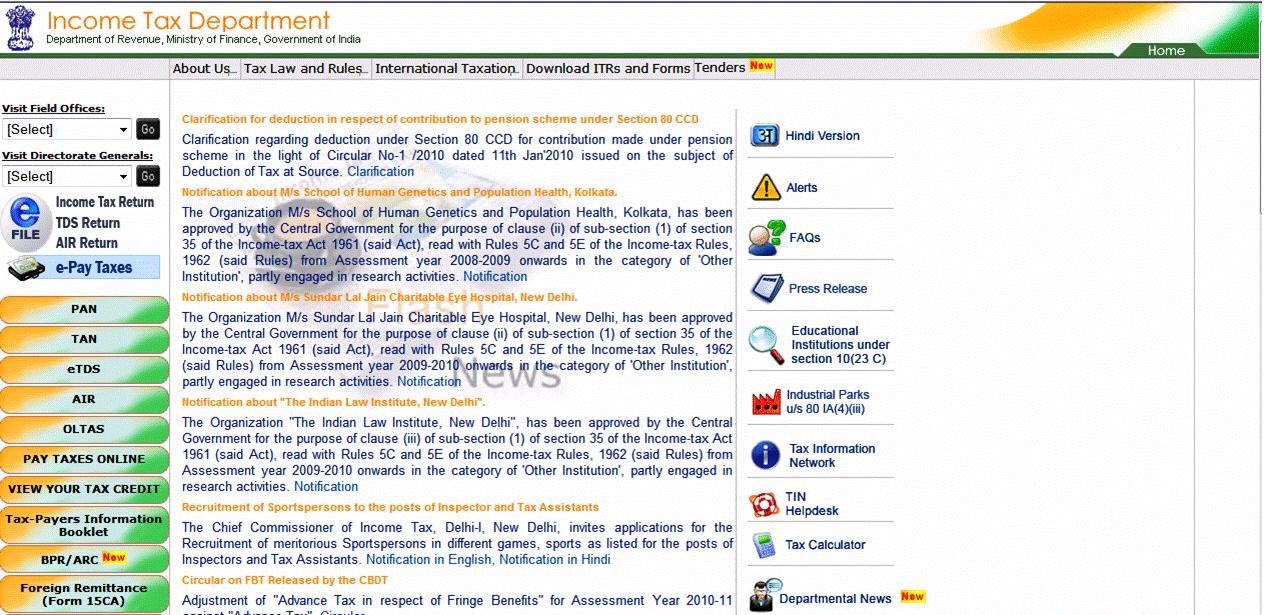The image size is (1279, 615).
Task: Click heading about Sundar Lal Jain Charitable Eye Hospital
Action: [x=380, y=297]
